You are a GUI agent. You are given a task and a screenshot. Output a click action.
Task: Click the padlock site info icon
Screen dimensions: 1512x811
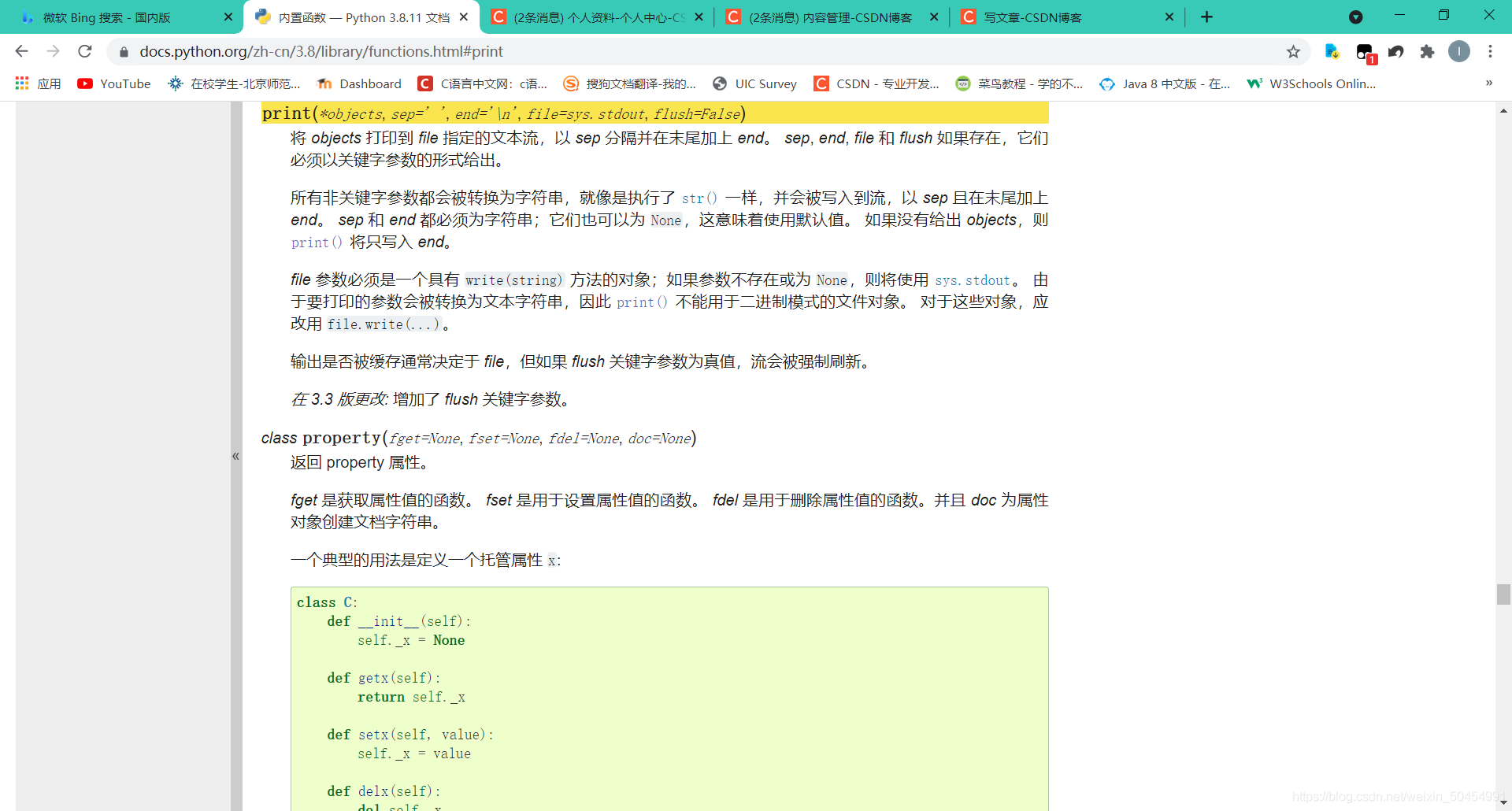tap(123, 52)
